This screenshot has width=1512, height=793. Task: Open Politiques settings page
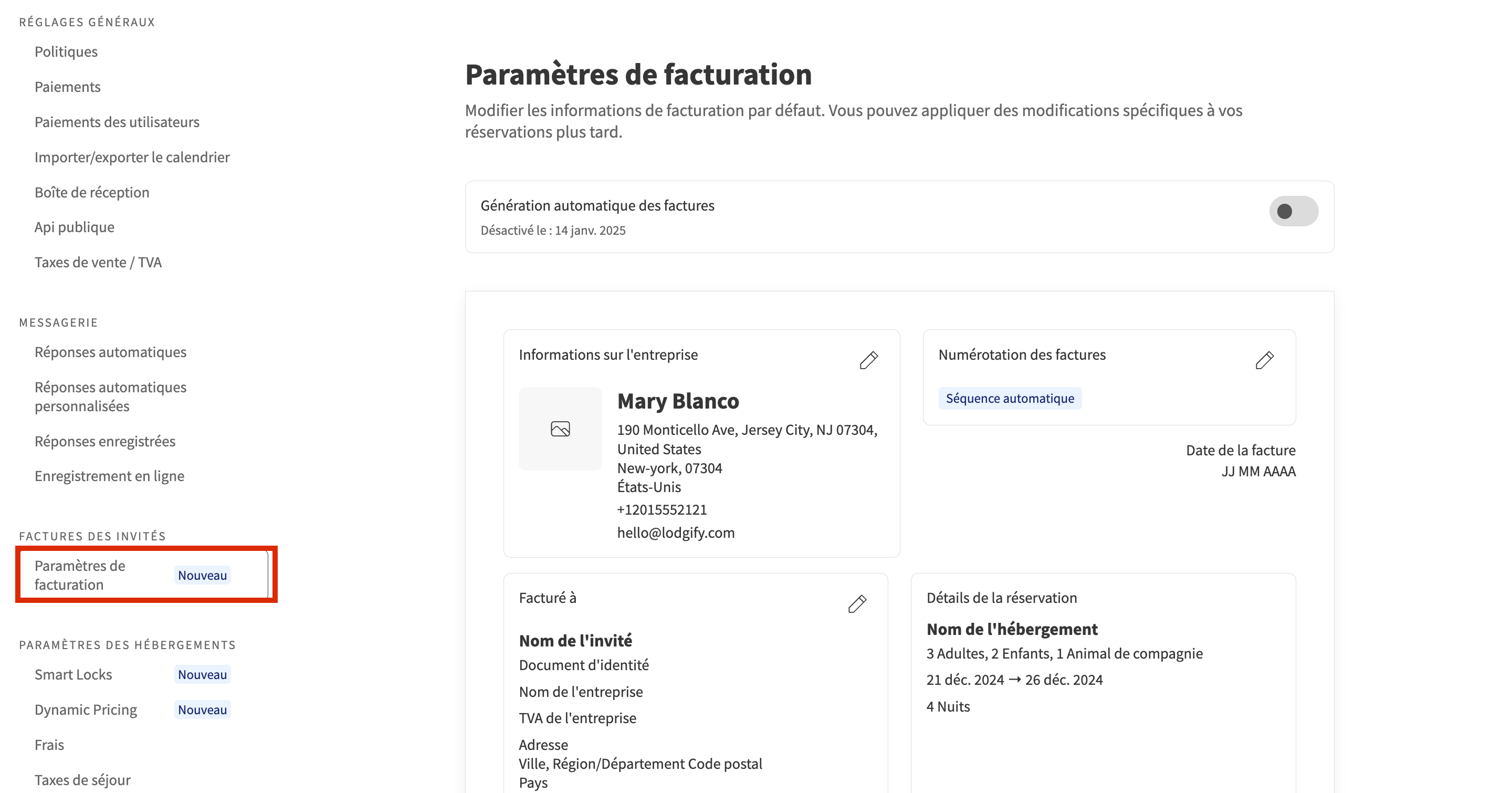[x=66, y=51]
